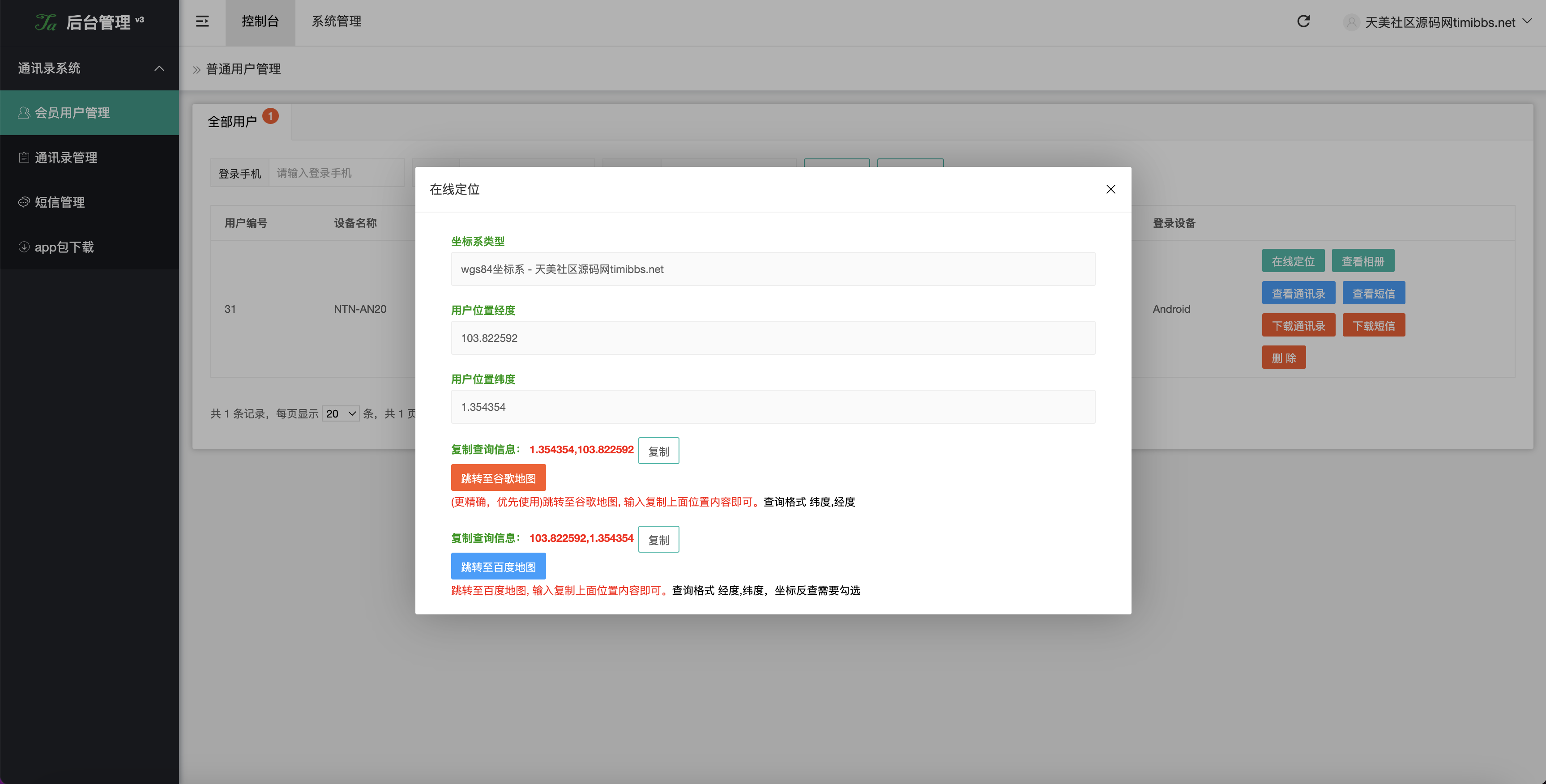Click 跳转至百度地图 button
The height and width of the screenshot is (784, 1546).
pyautogui.click(x=498, y=566)
